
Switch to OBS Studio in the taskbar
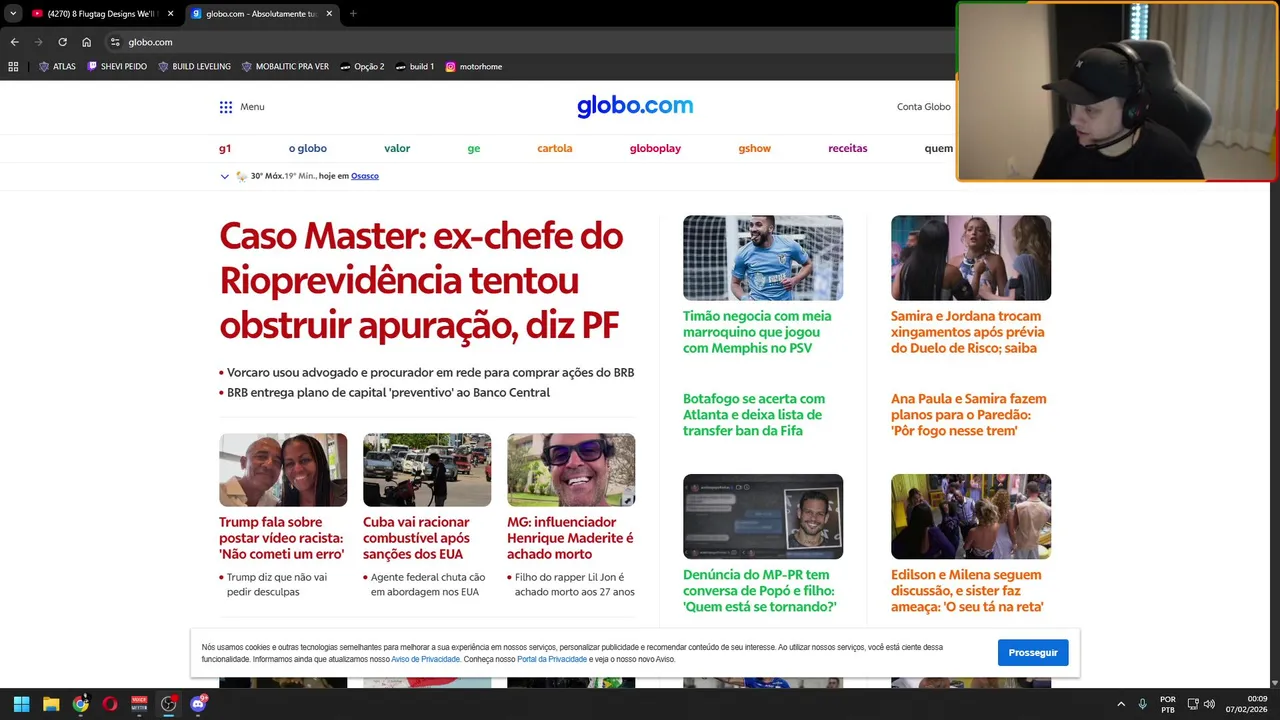click(169, 704)
